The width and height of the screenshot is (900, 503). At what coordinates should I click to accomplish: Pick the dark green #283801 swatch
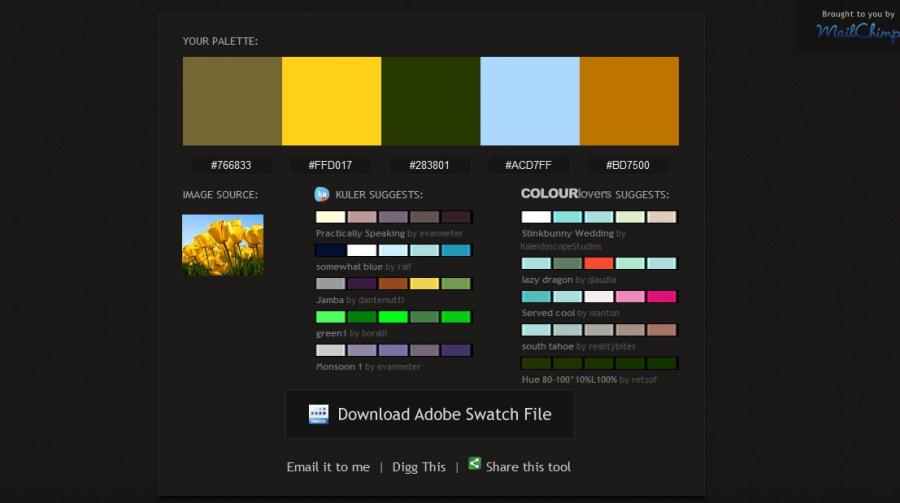pos(431,101)
